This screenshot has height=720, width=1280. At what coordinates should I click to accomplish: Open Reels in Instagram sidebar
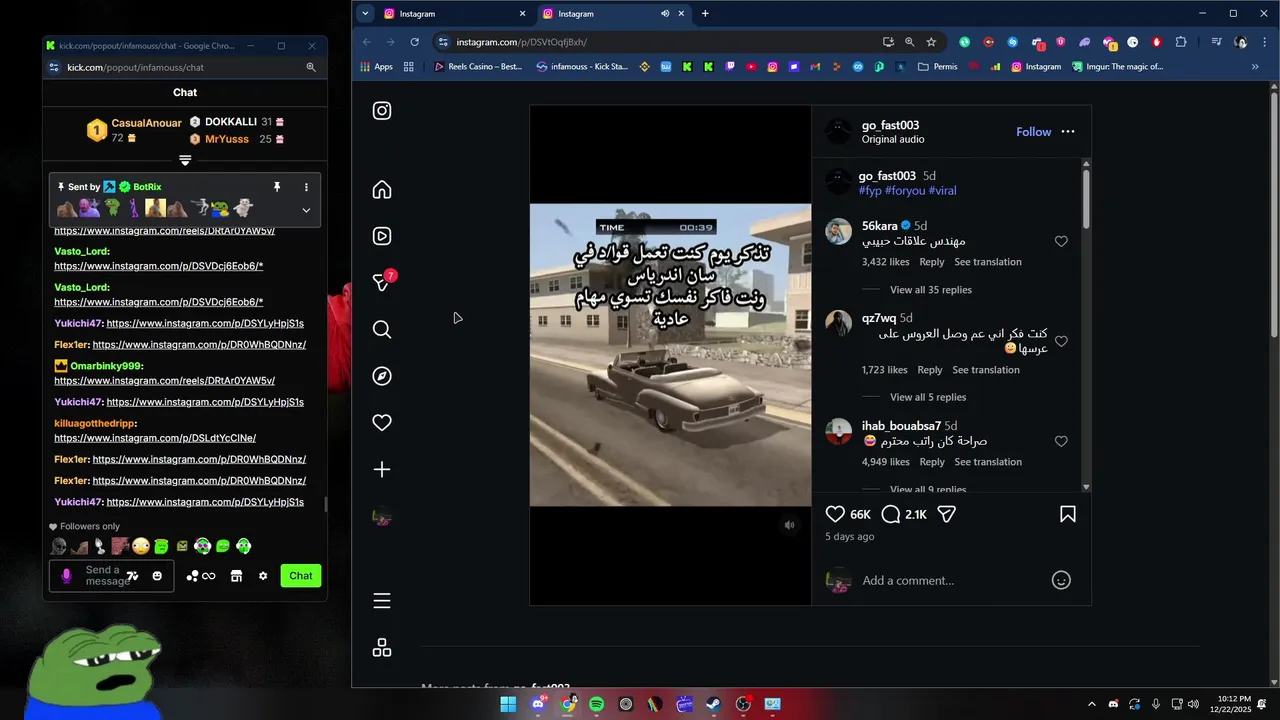(382, 236)
